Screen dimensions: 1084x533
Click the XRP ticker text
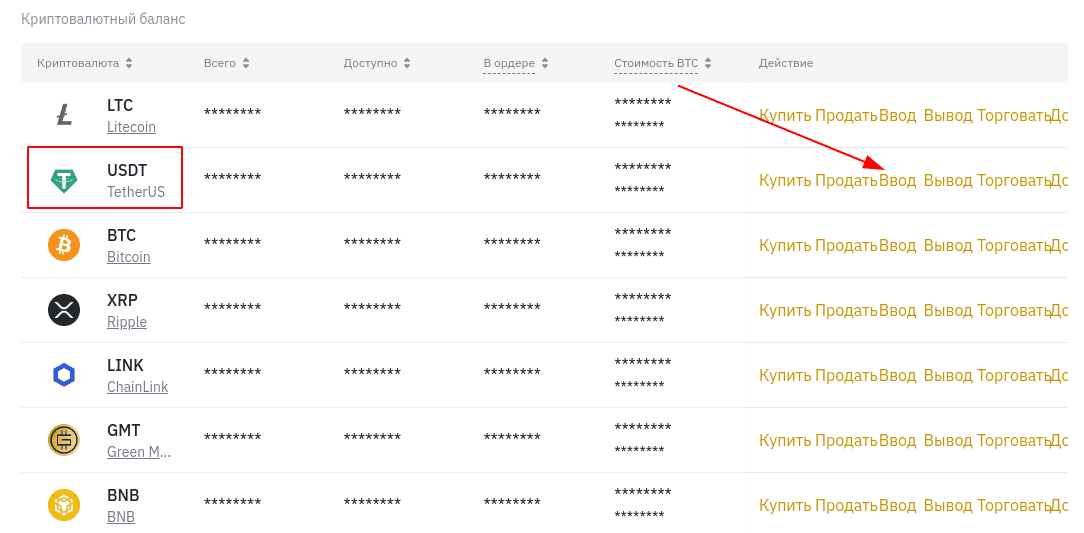click(x=122, y=301)
